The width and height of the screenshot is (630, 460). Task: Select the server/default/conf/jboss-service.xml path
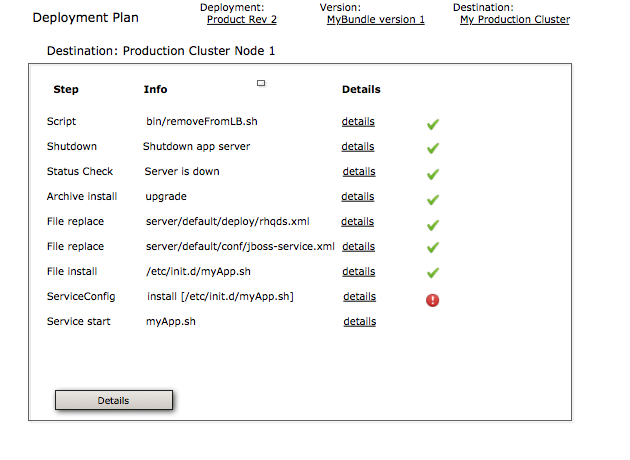point(240,247)
